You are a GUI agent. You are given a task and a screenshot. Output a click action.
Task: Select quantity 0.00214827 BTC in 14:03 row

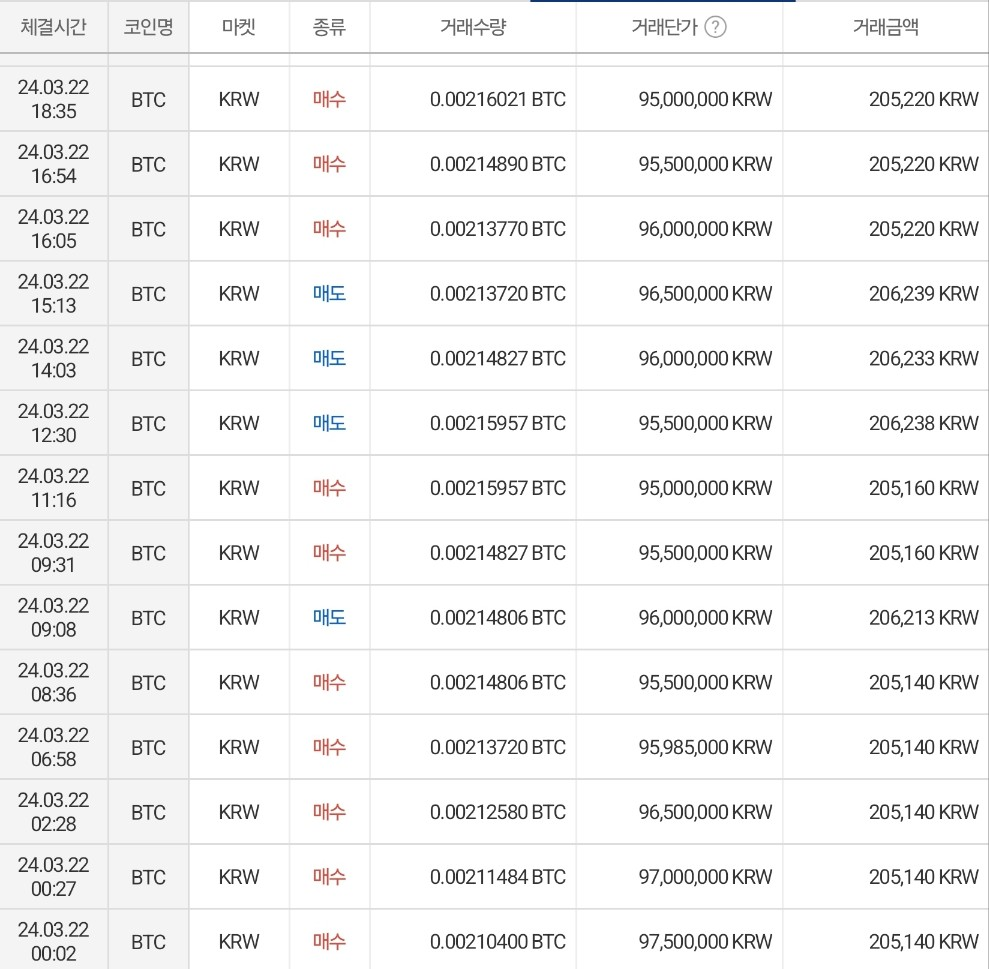coord(498,358)
